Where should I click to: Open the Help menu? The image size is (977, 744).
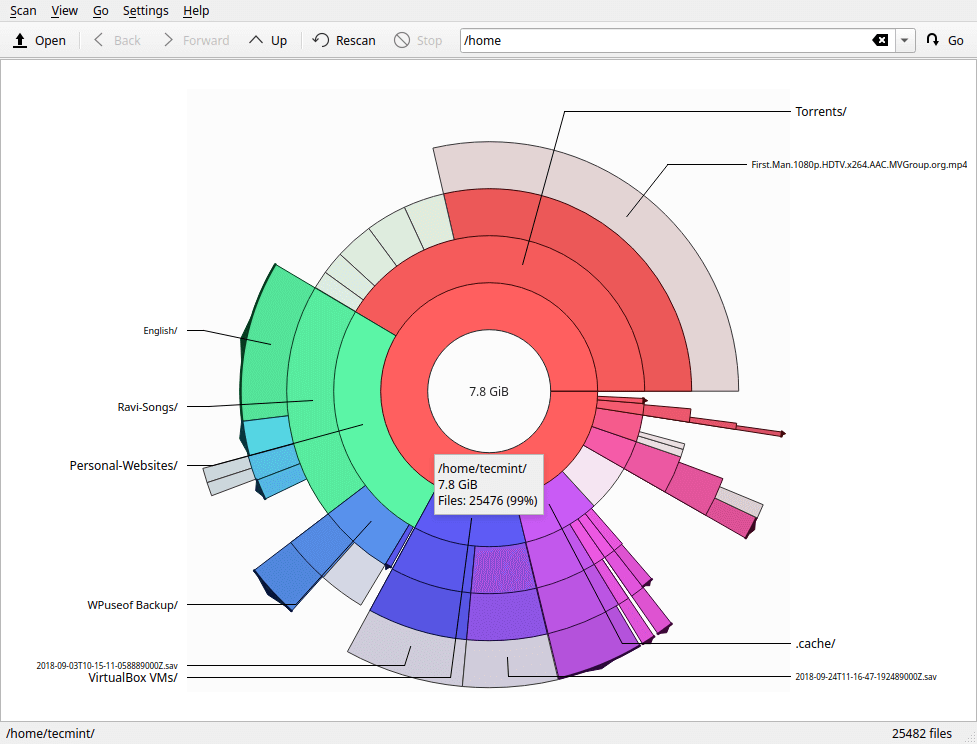tap(196, 11)
